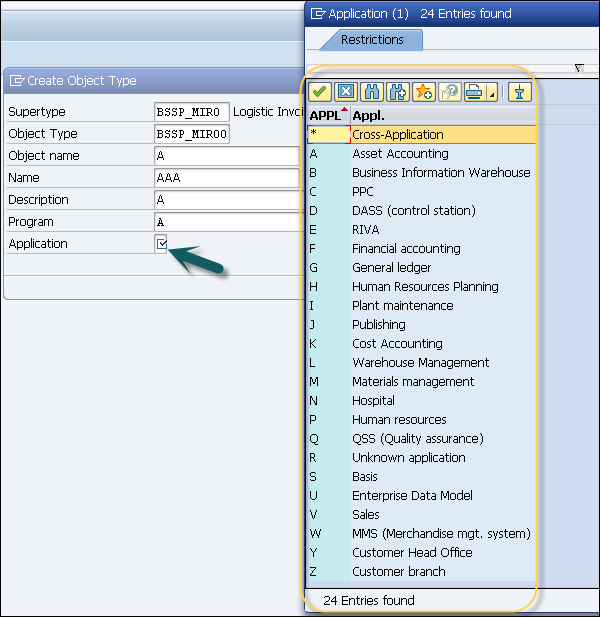Open the Application field value help checkbox
Image resolution: width=600 pixels, height=617 pixels.
[x=162, y=244]
